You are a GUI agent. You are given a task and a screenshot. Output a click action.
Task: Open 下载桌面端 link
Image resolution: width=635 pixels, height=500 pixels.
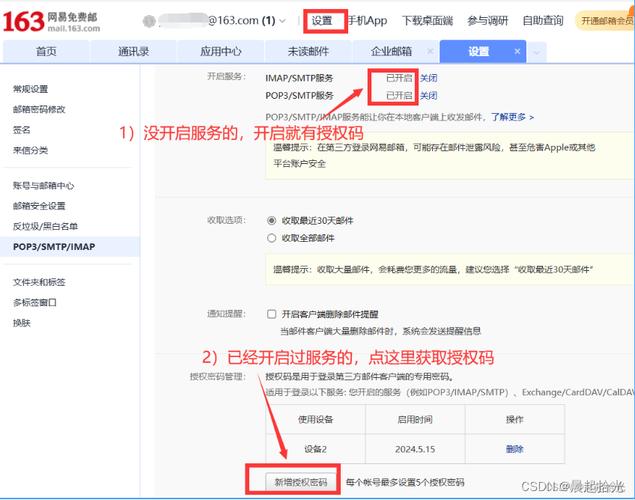pos(427,21)
